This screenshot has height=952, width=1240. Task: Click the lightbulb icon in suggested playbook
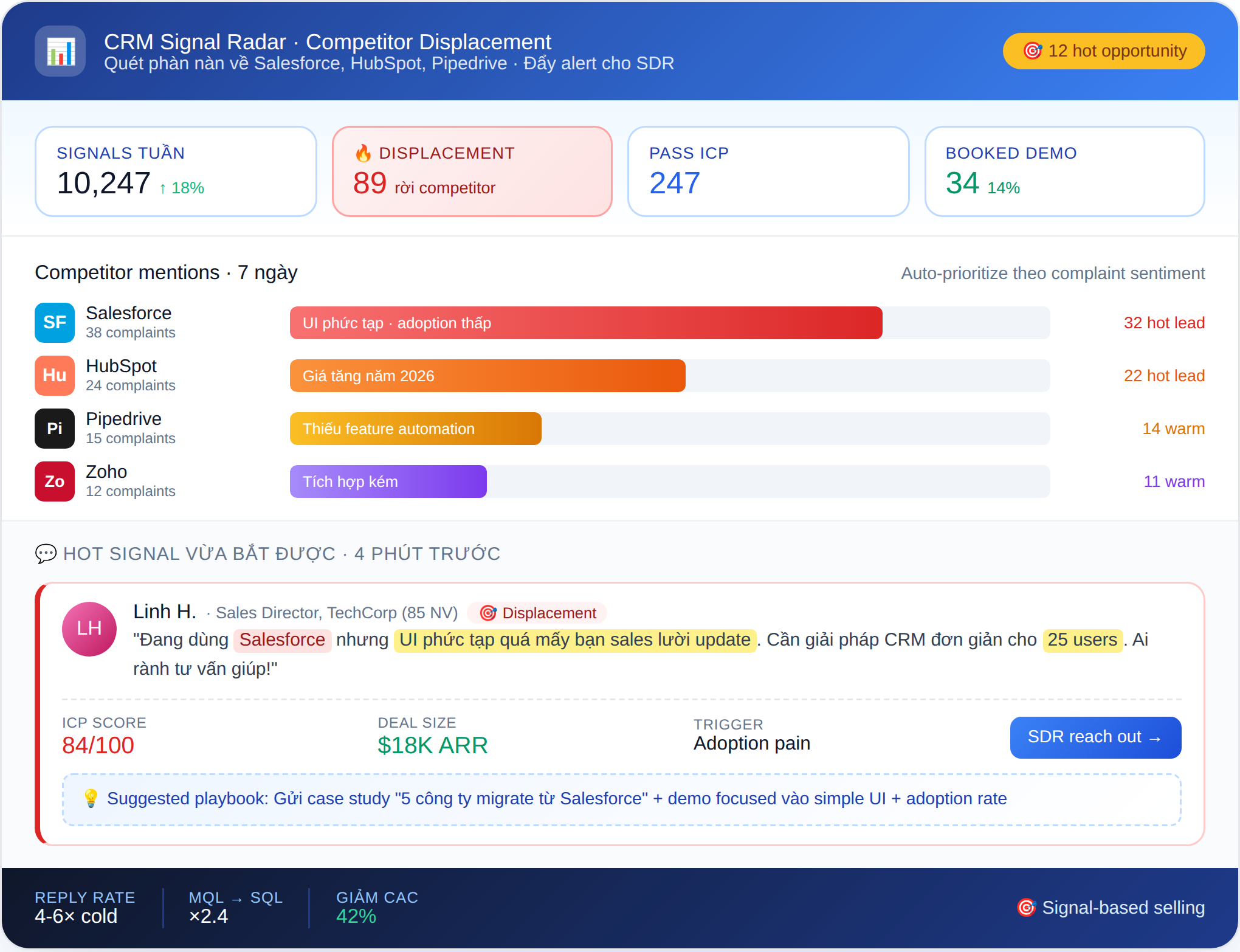click(91, 798)
